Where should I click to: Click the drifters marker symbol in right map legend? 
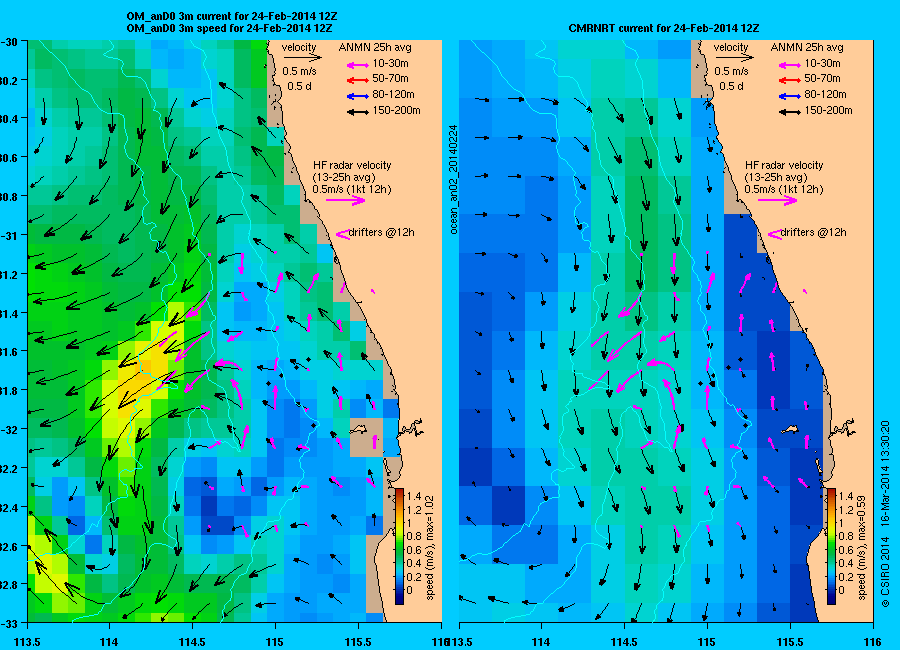[774, 234]
